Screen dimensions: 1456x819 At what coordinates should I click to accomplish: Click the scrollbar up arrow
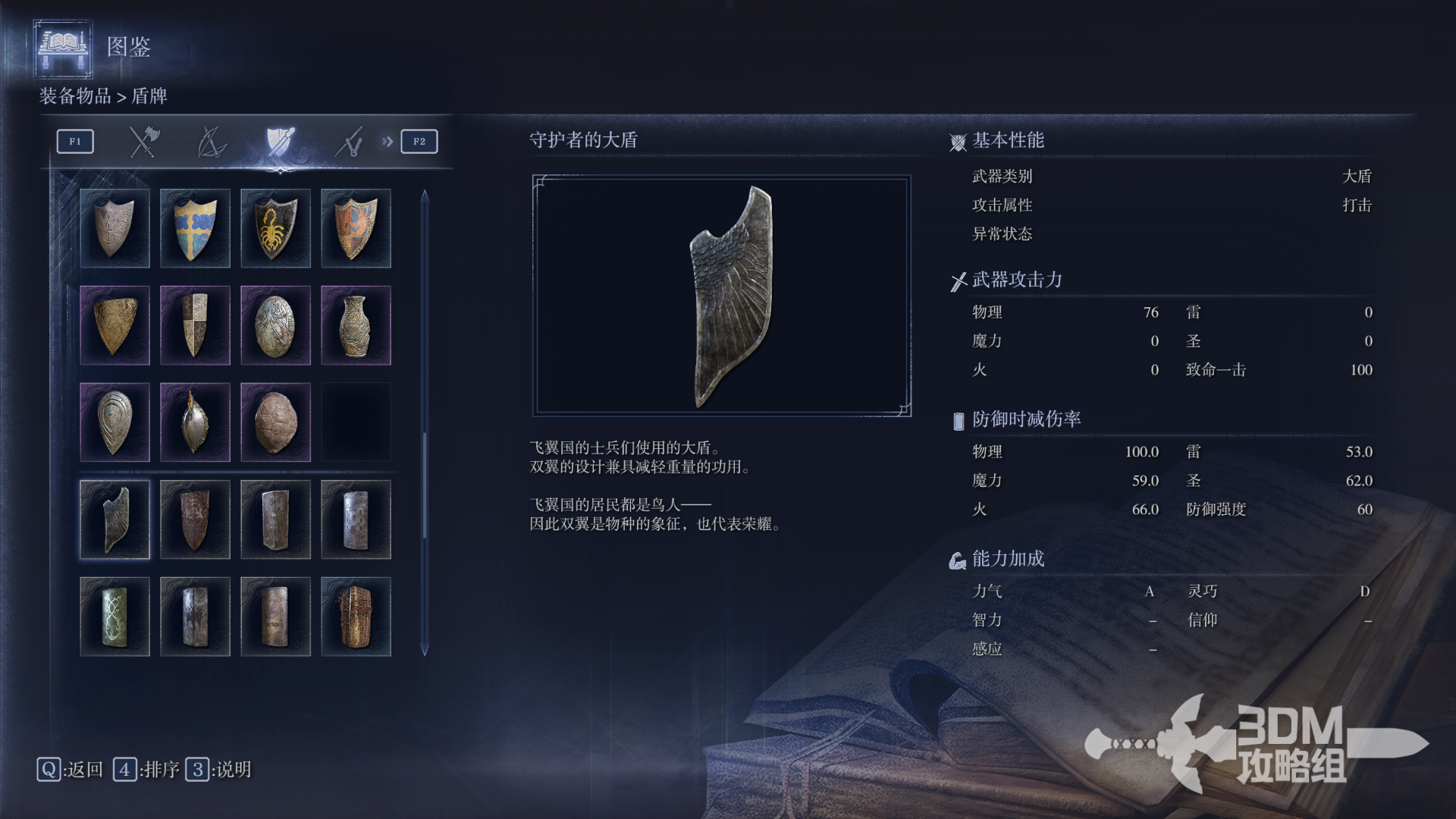pos(425,196)
